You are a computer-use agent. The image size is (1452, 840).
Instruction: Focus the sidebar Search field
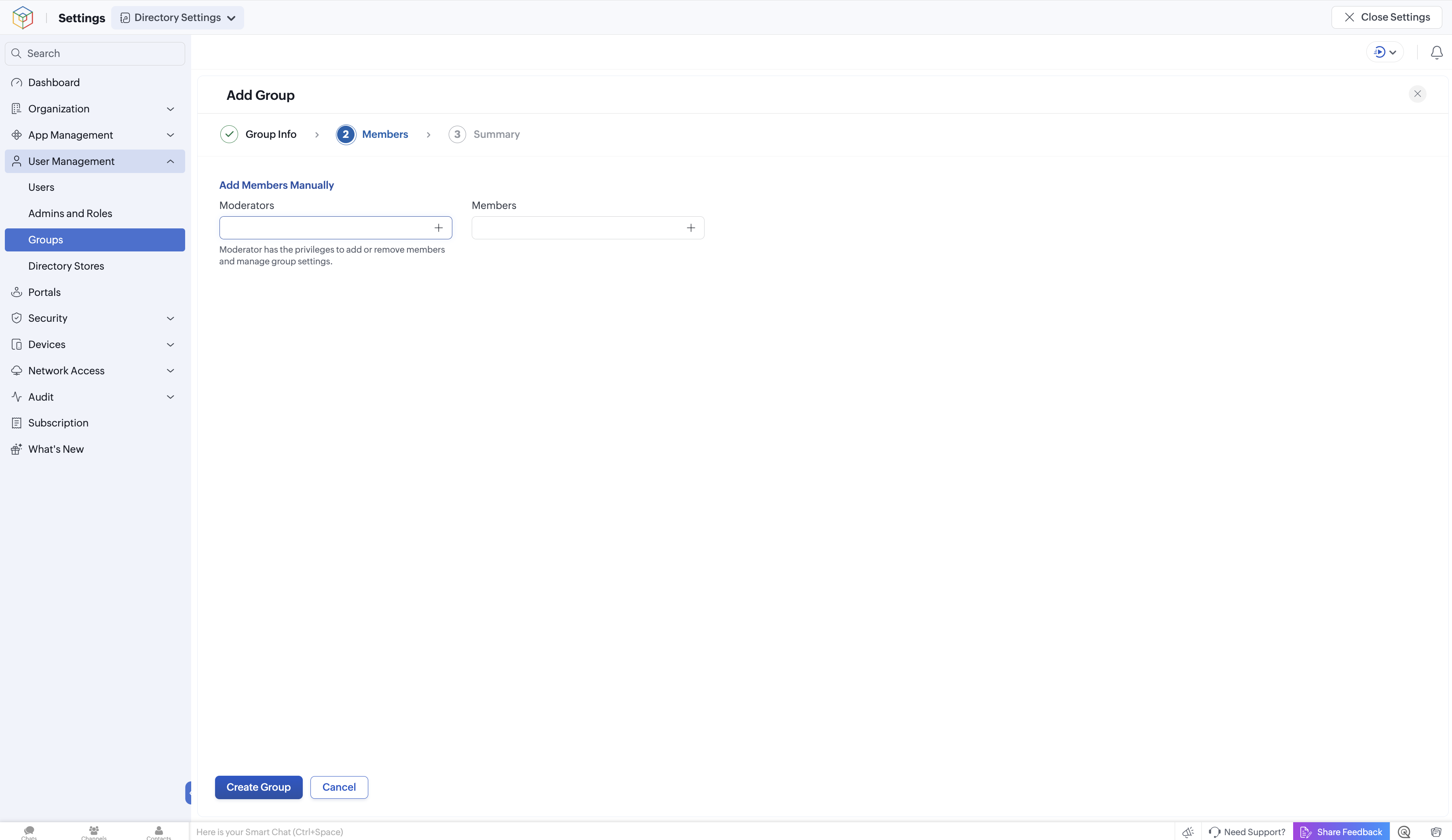pos(95,54)
